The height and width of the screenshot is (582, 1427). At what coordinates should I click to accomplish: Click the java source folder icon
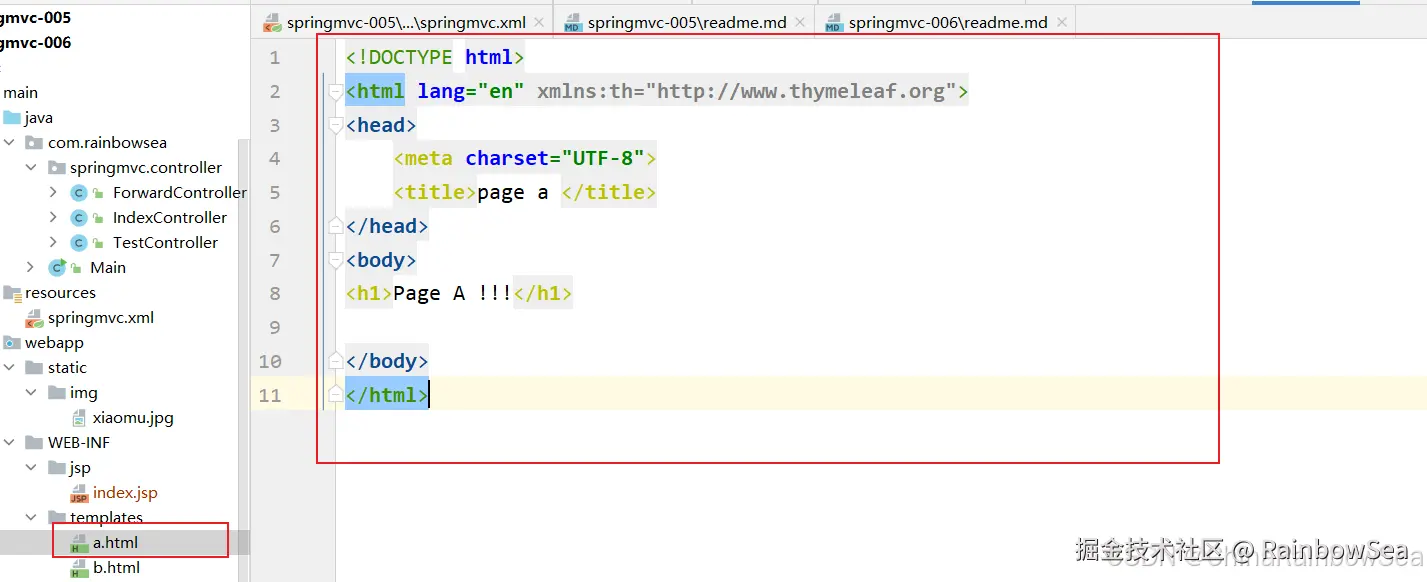pos(12,117)
